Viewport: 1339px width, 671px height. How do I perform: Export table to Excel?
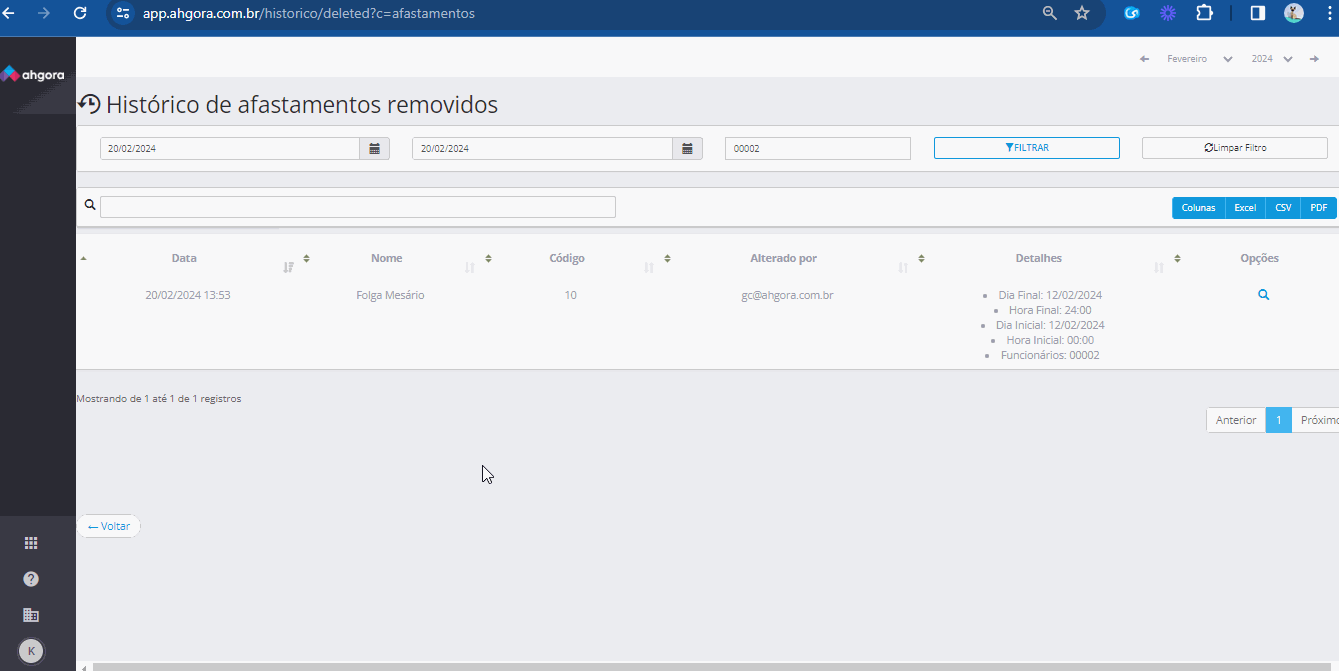pyautogui.click(x=1245, y=208)
